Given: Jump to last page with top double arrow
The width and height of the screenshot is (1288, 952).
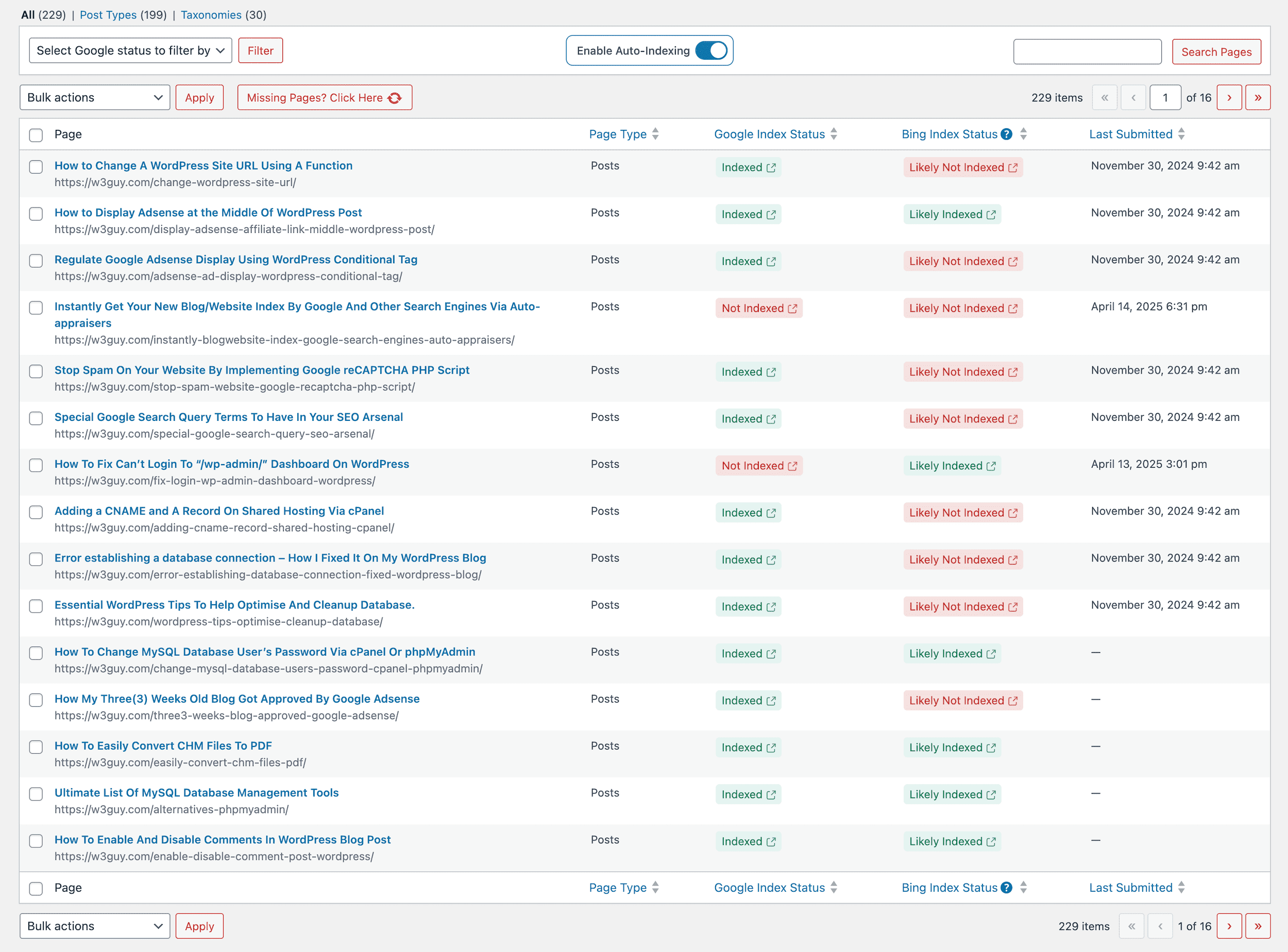Looking at the screenshot, I should (1258, 97).
